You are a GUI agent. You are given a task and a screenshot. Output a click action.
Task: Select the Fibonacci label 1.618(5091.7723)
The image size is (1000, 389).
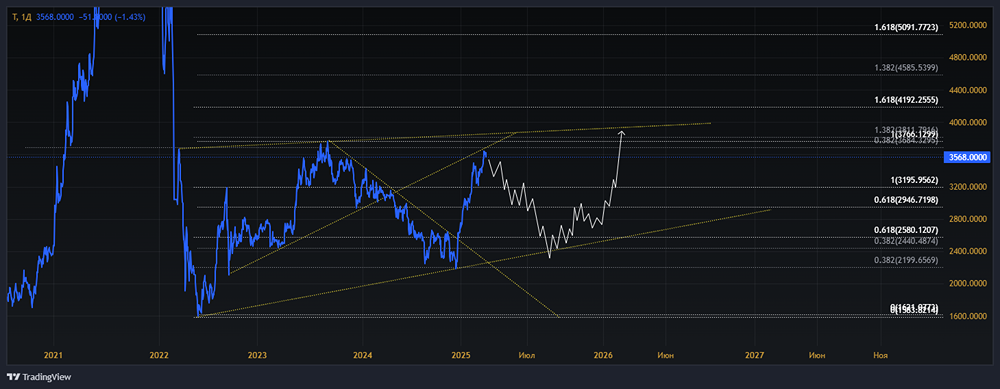(906, 27)
